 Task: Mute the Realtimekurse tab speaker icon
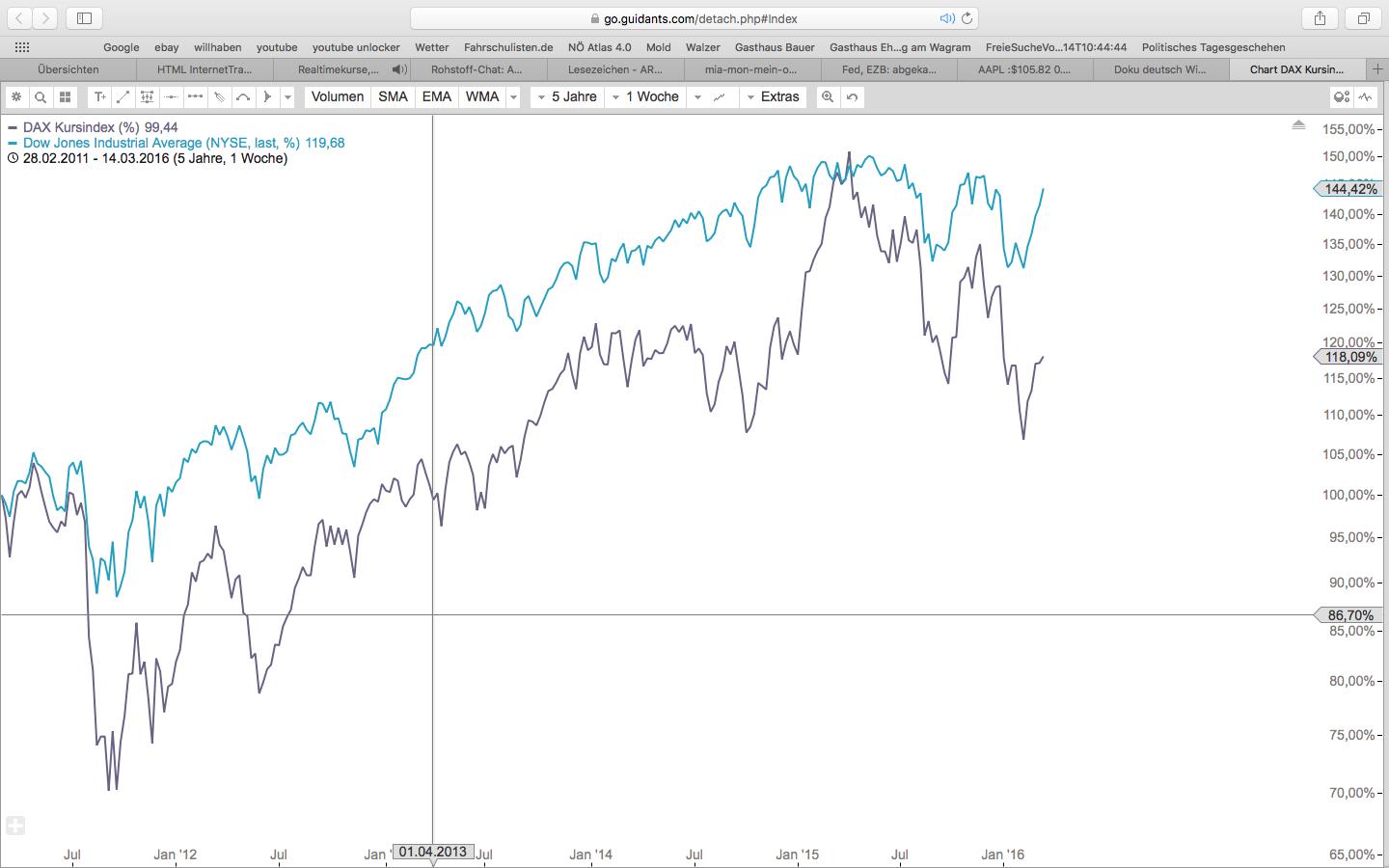(398, 69)
